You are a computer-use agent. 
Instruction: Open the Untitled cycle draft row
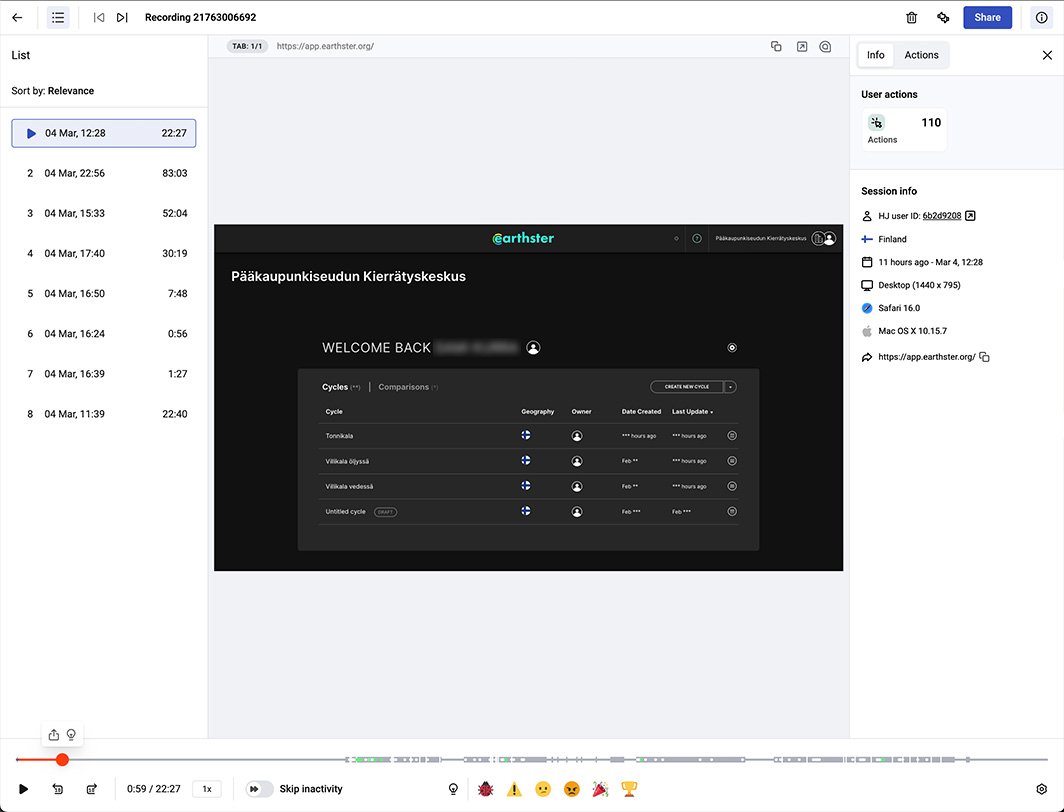(528, 511)
